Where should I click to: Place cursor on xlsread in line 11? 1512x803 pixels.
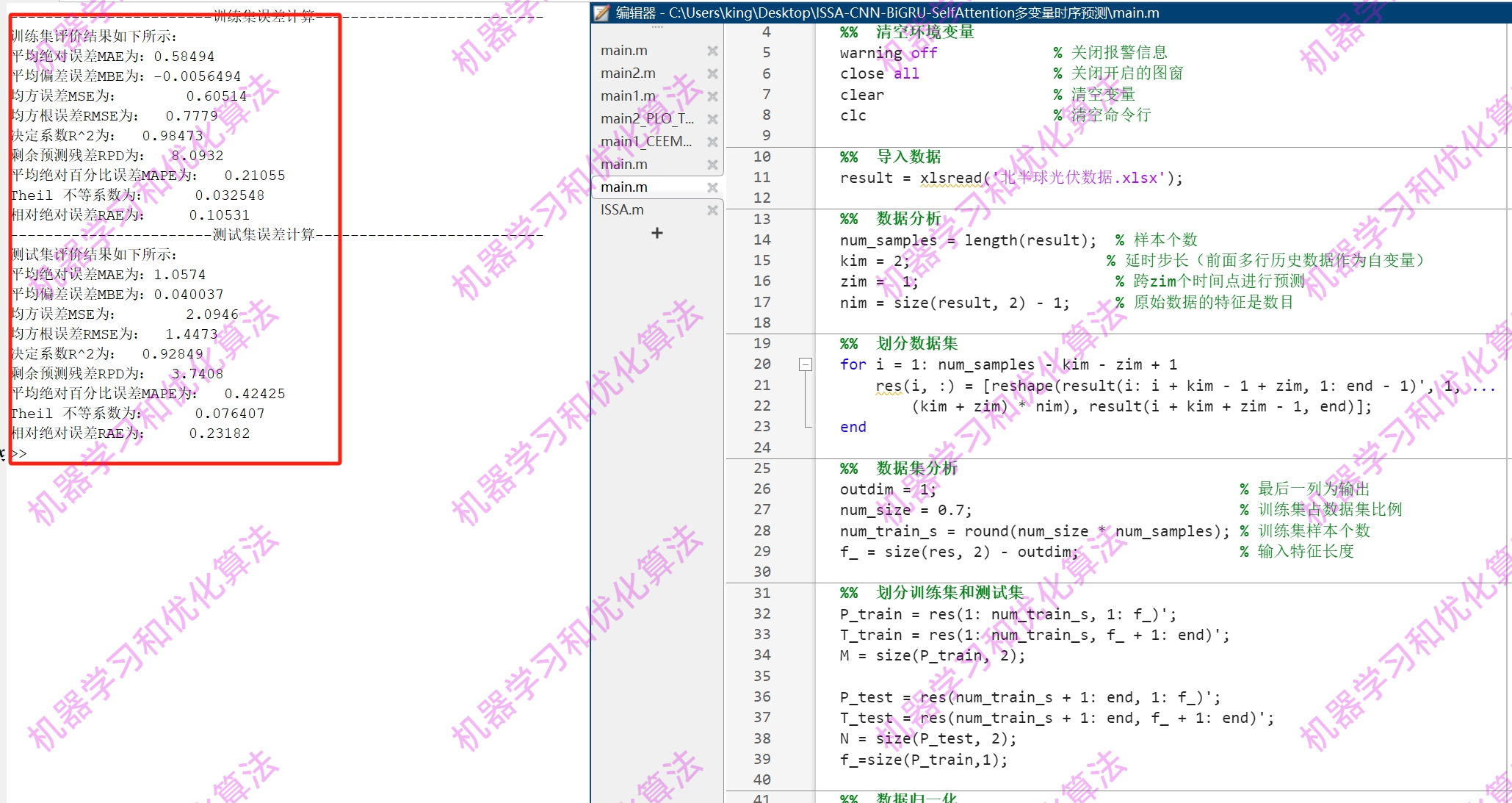pyautogui.click(x=951, y=178)
